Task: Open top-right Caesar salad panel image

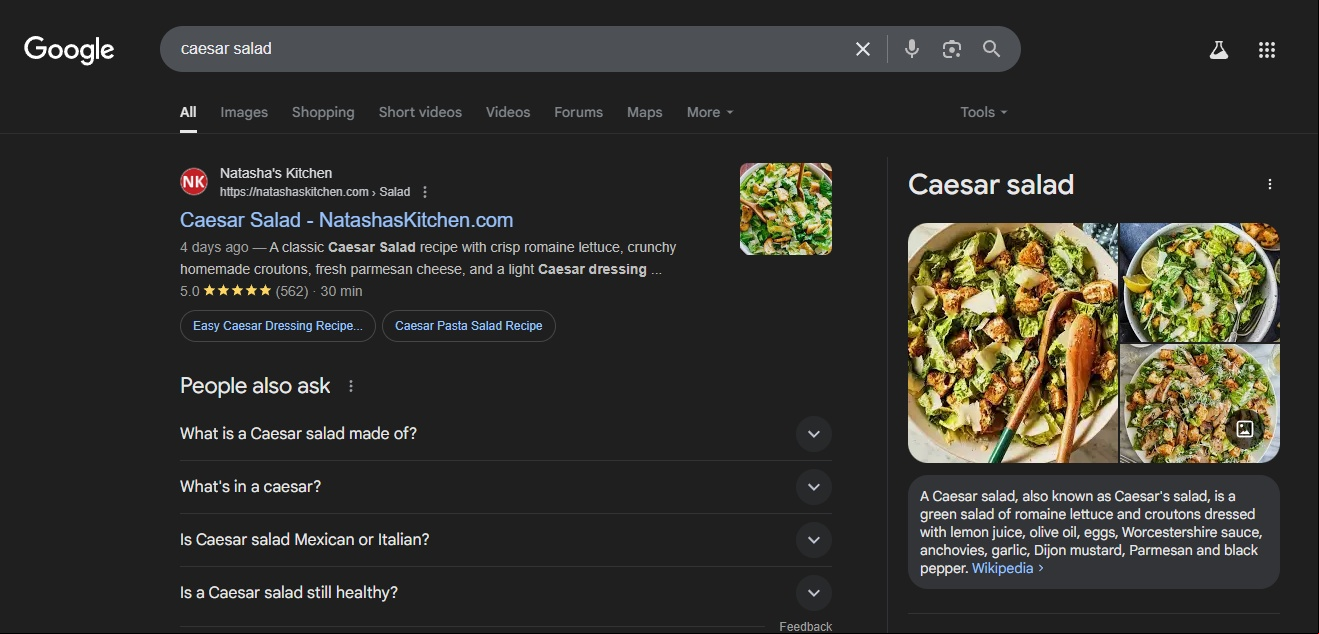Action: (x=1200, y=283)
